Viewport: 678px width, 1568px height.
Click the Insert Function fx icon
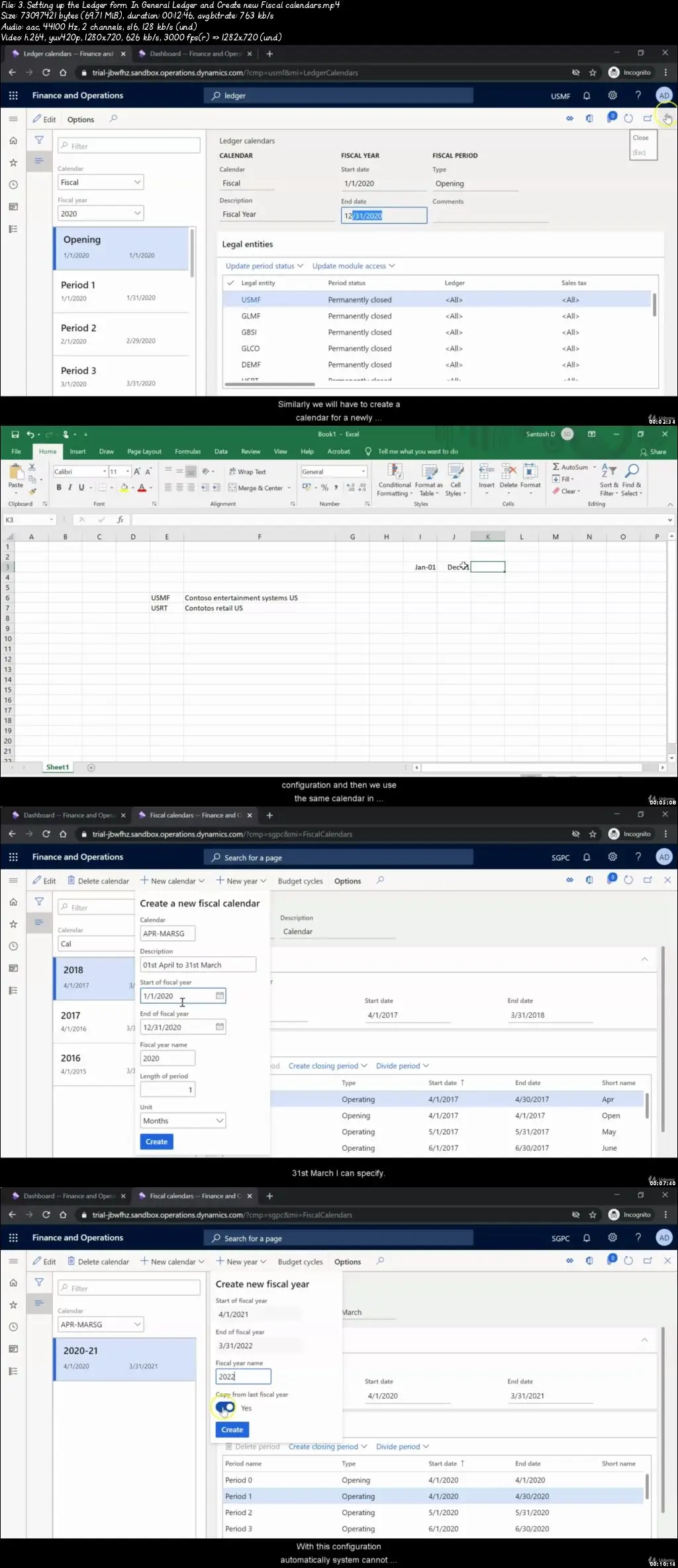click(120, 520)
